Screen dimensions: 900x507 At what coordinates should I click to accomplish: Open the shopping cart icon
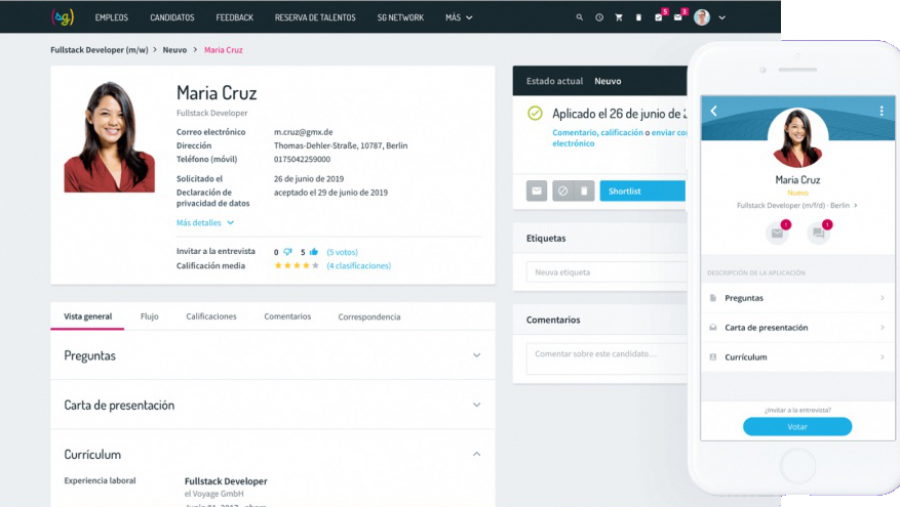coord(619,18)
